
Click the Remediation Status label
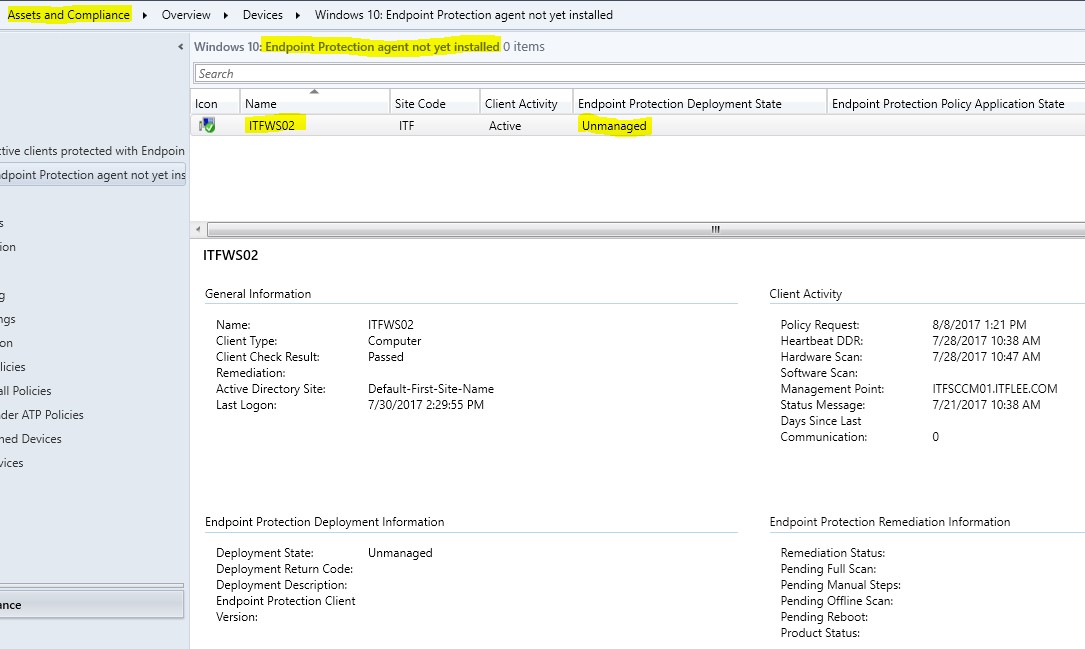click(x=832, y=552)
